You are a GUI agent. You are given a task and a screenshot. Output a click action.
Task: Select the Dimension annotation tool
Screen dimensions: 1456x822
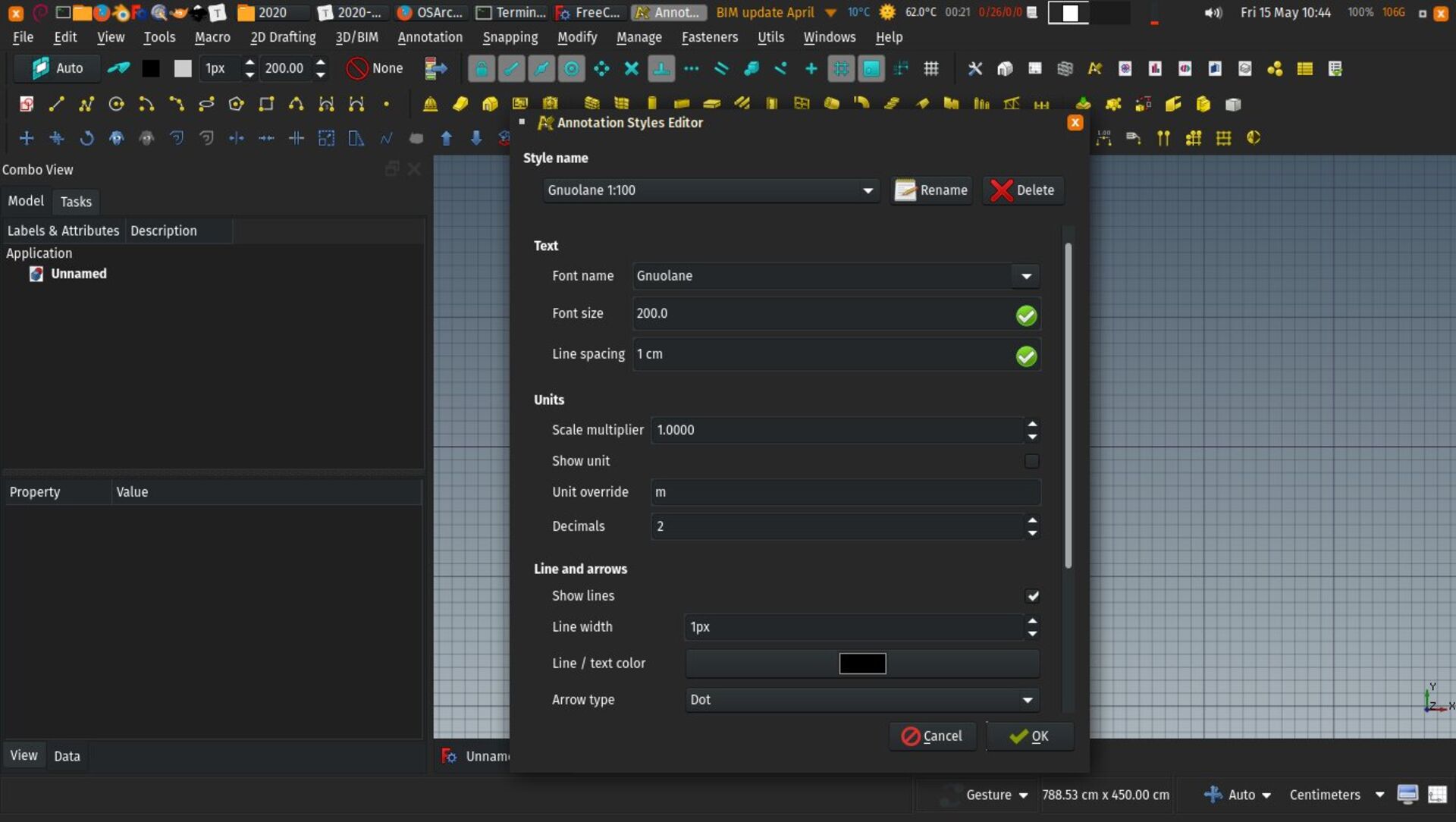coord(1103,138)
